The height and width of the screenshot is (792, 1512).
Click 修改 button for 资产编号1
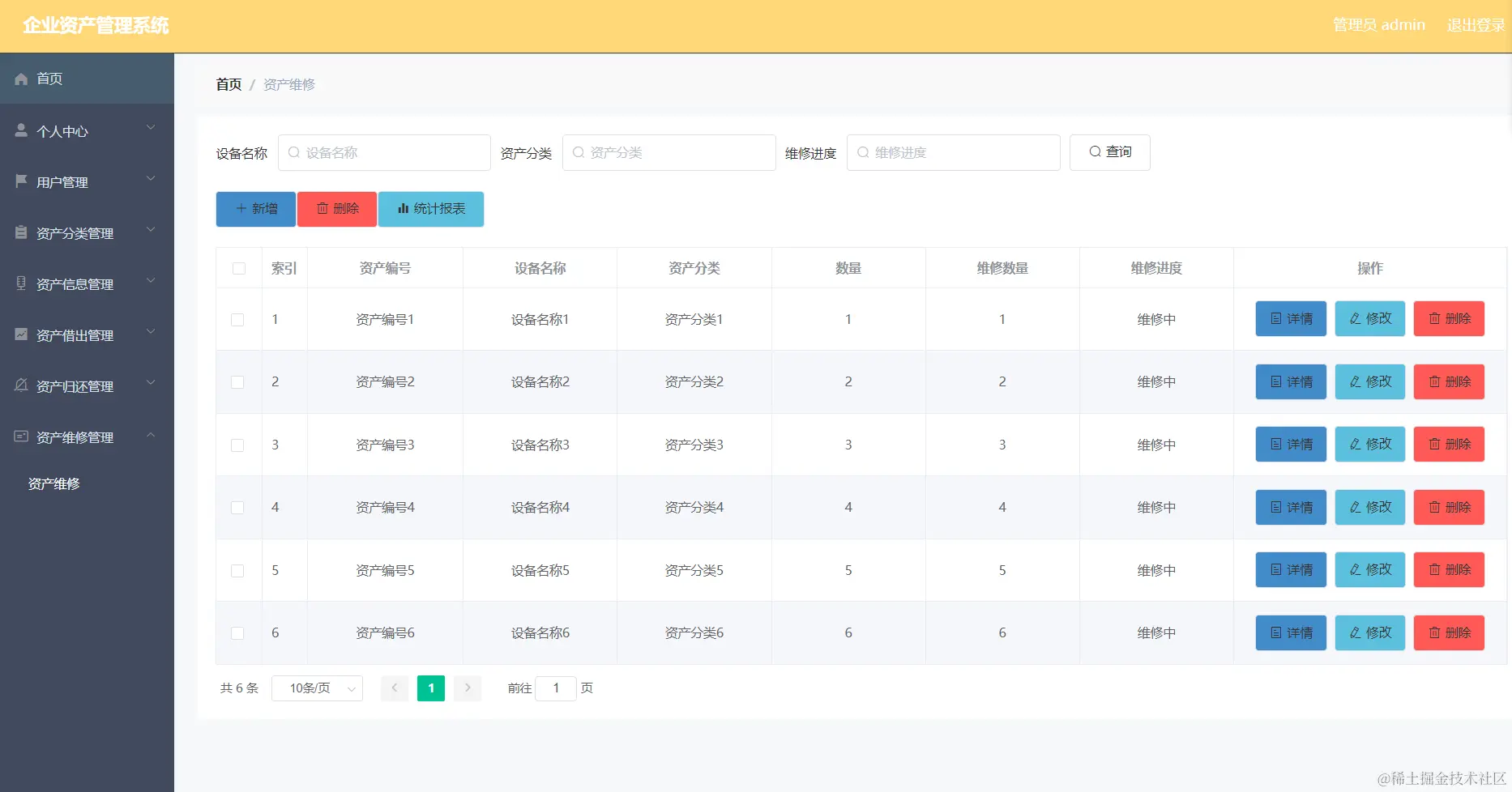1370,318
